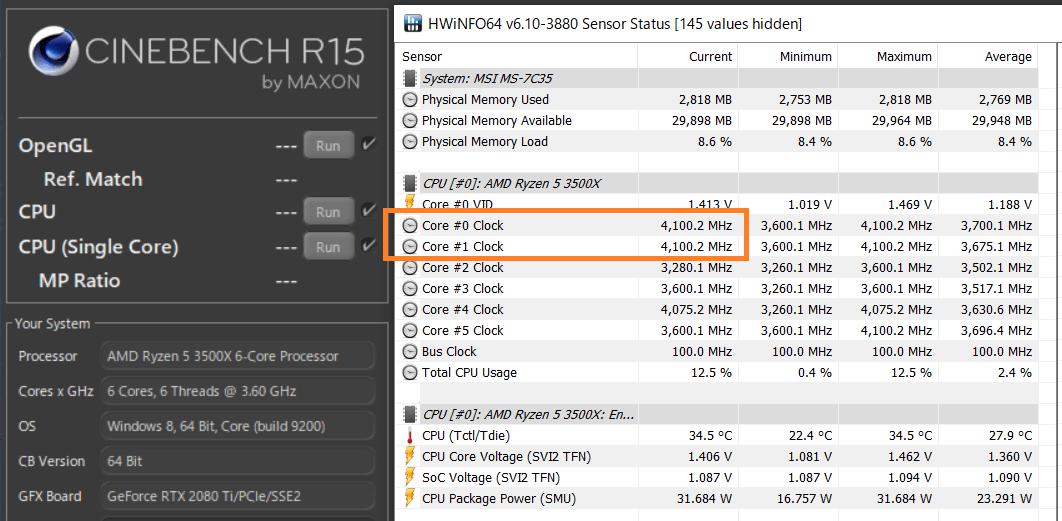Click the CPU Core Voltage lightning icon
Viewport: 1062px width, 521px height.
click(x=410, y=457)
